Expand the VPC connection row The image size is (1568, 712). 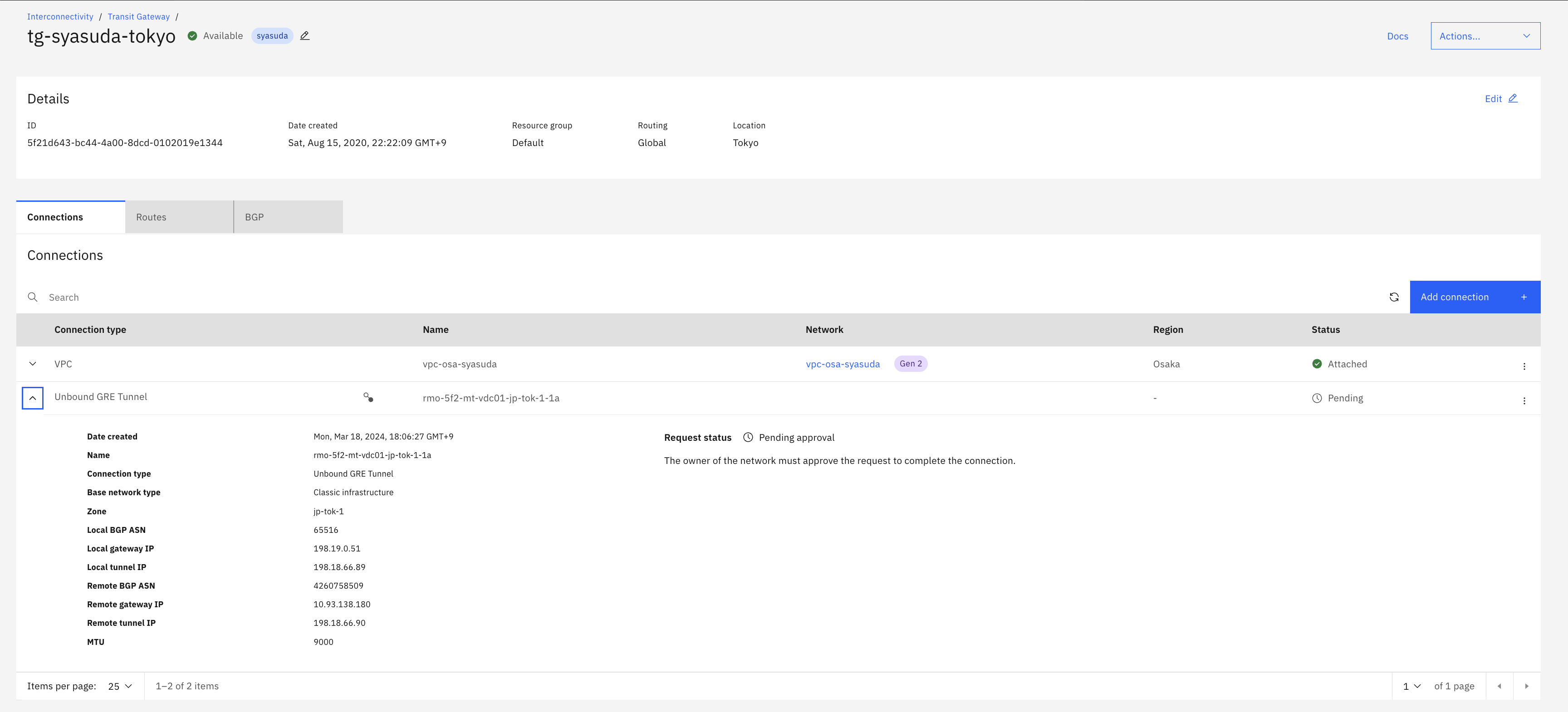point(33,364)
